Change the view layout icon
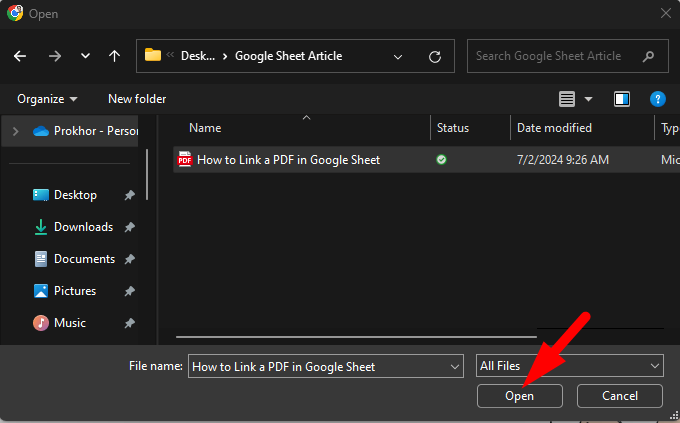The width and height of the screenshot is (680, 423). [x=568, y=99]
